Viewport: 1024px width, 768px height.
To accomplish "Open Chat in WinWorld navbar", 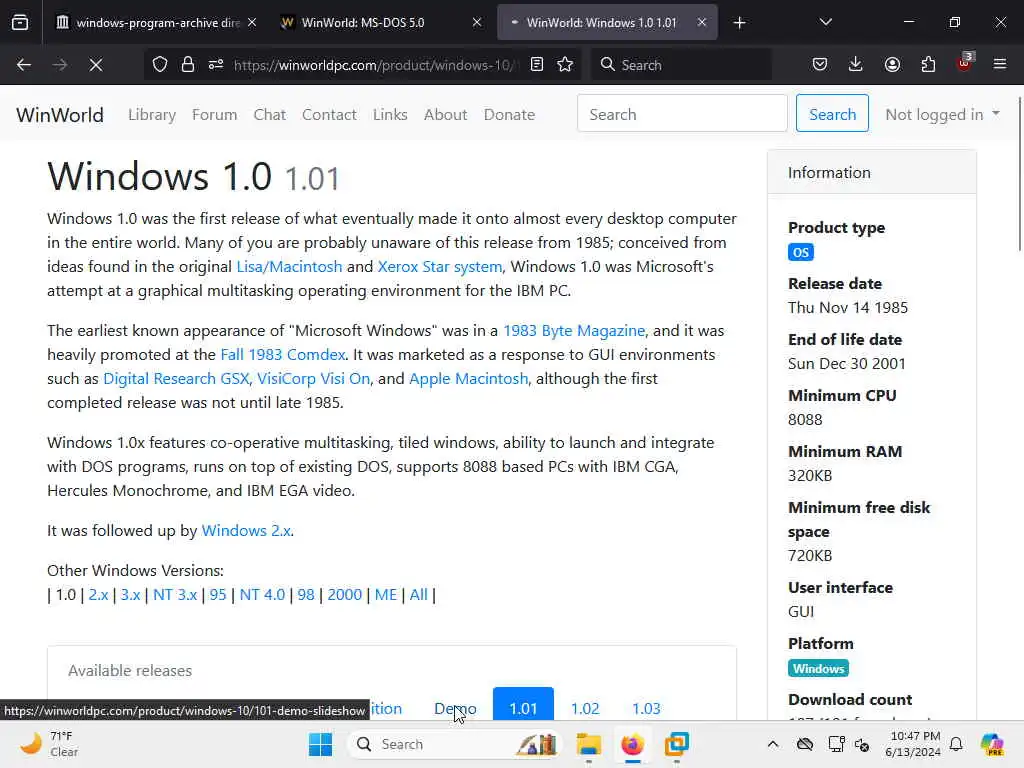I will (270, 114).
